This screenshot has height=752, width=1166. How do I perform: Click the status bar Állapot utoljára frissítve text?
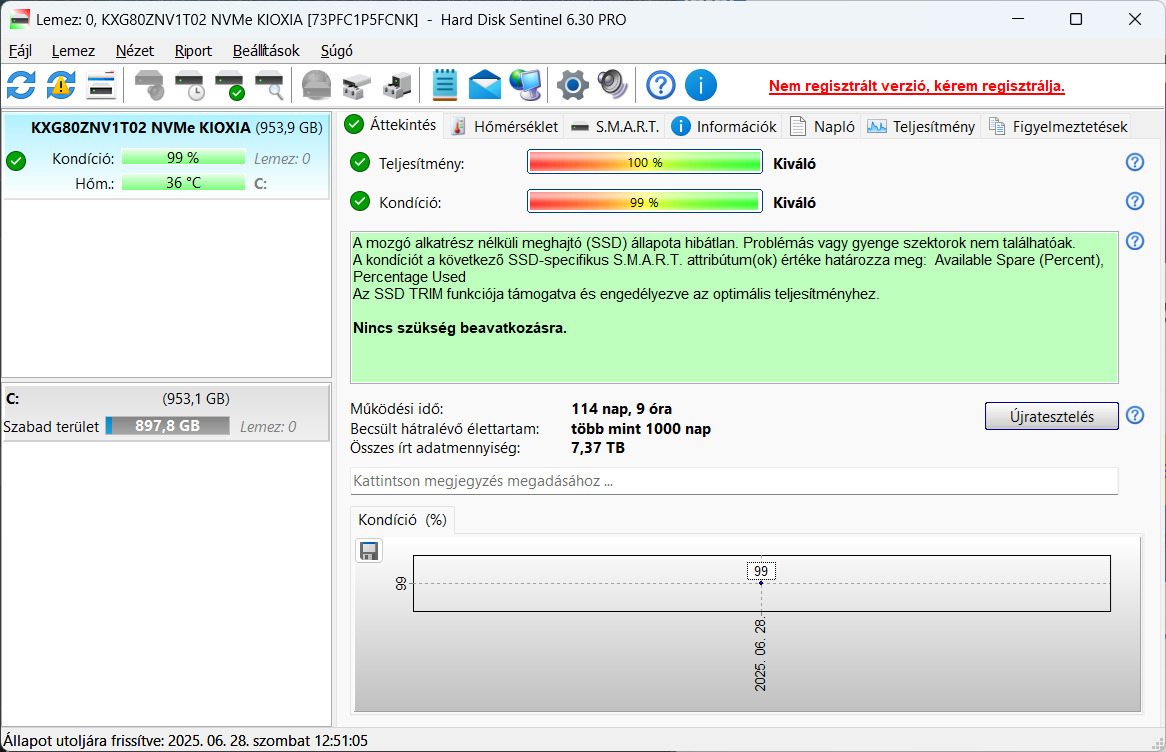[185, 741]
